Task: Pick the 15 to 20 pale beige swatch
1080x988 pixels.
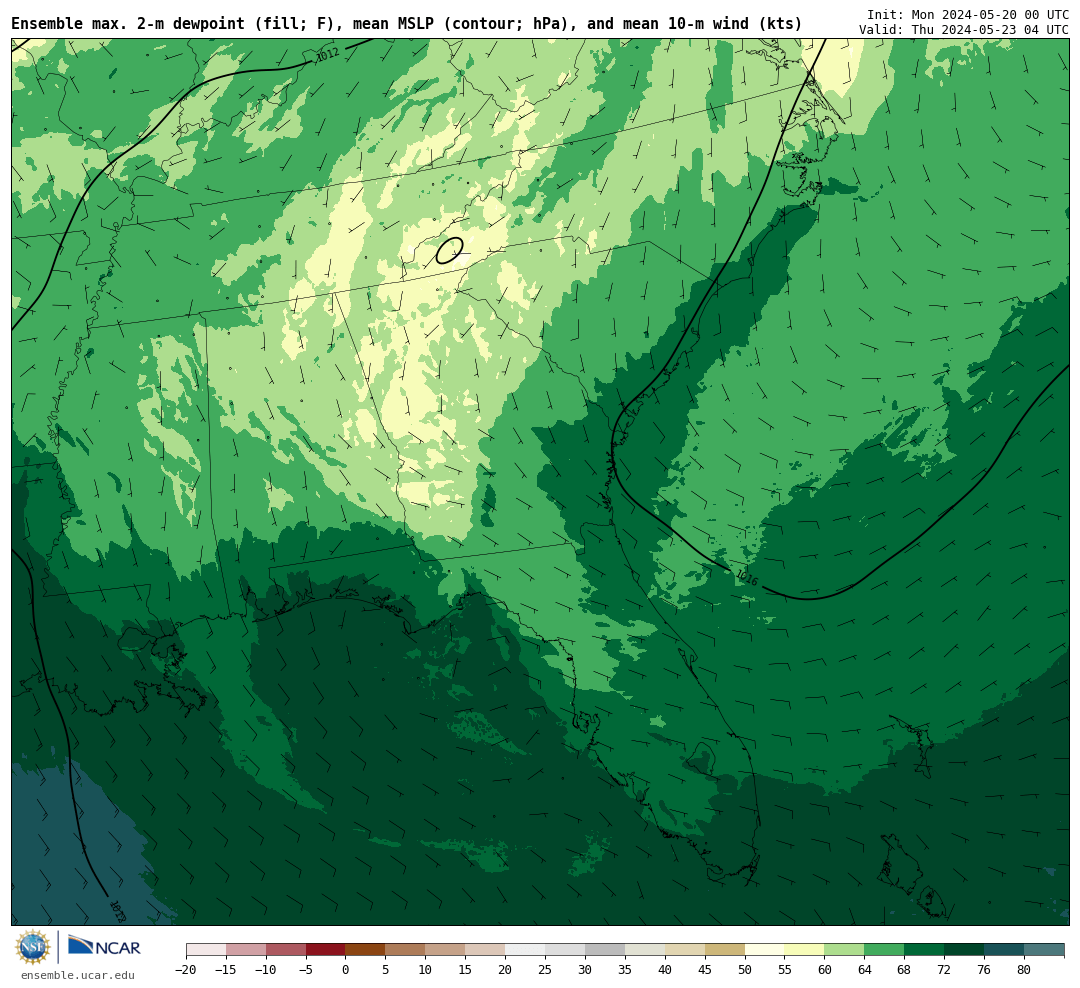Action: (x=486, y=950)
